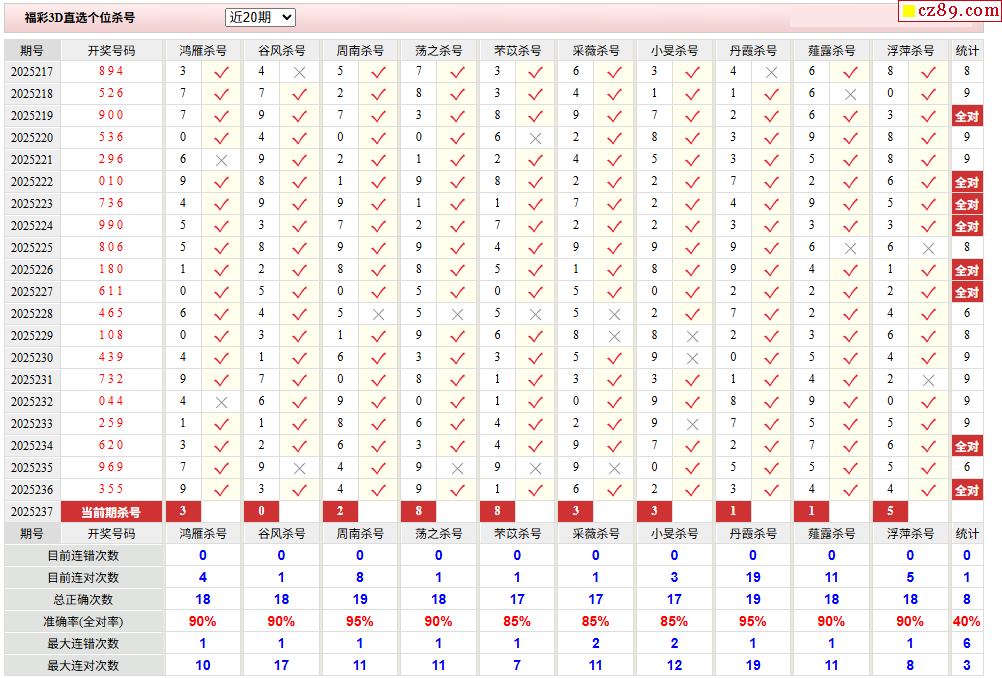Click the 全对 badge in period 2025222 row
This screenshot has height=678, width=1002.
[967, 182]
